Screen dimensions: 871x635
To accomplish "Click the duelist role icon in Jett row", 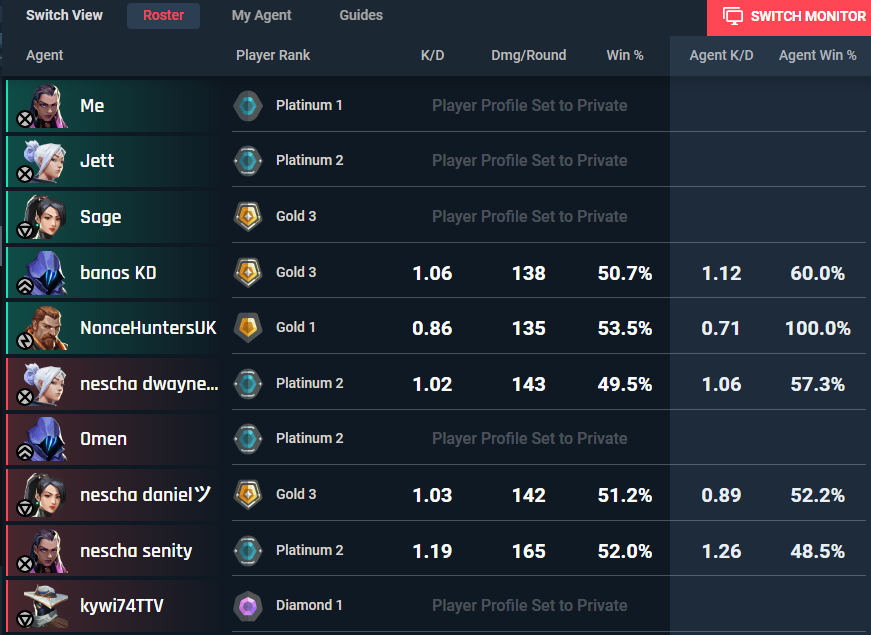I will (x=25, y=174).
